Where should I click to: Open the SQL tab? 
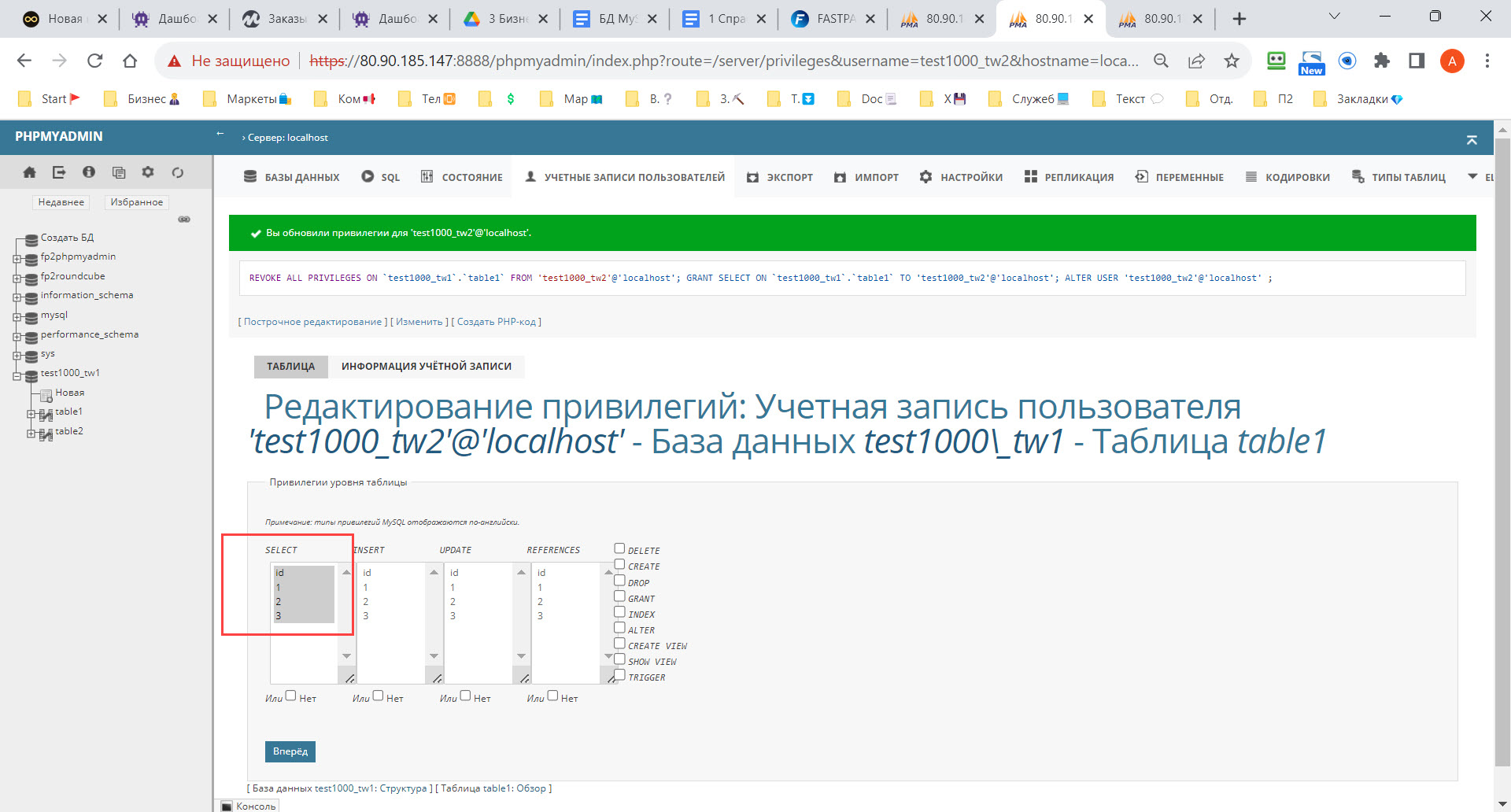[x=381, y=177]
